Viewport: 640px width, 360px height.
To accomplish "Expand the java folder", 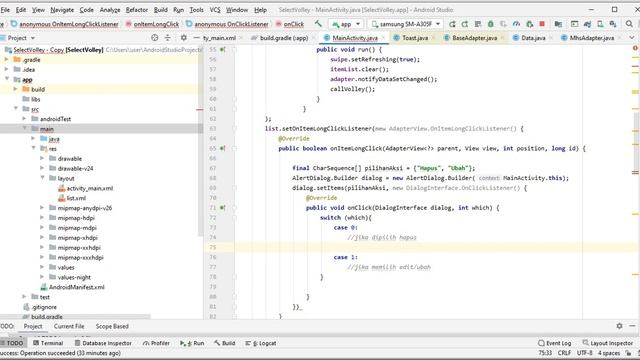I will tap(33, 139).
